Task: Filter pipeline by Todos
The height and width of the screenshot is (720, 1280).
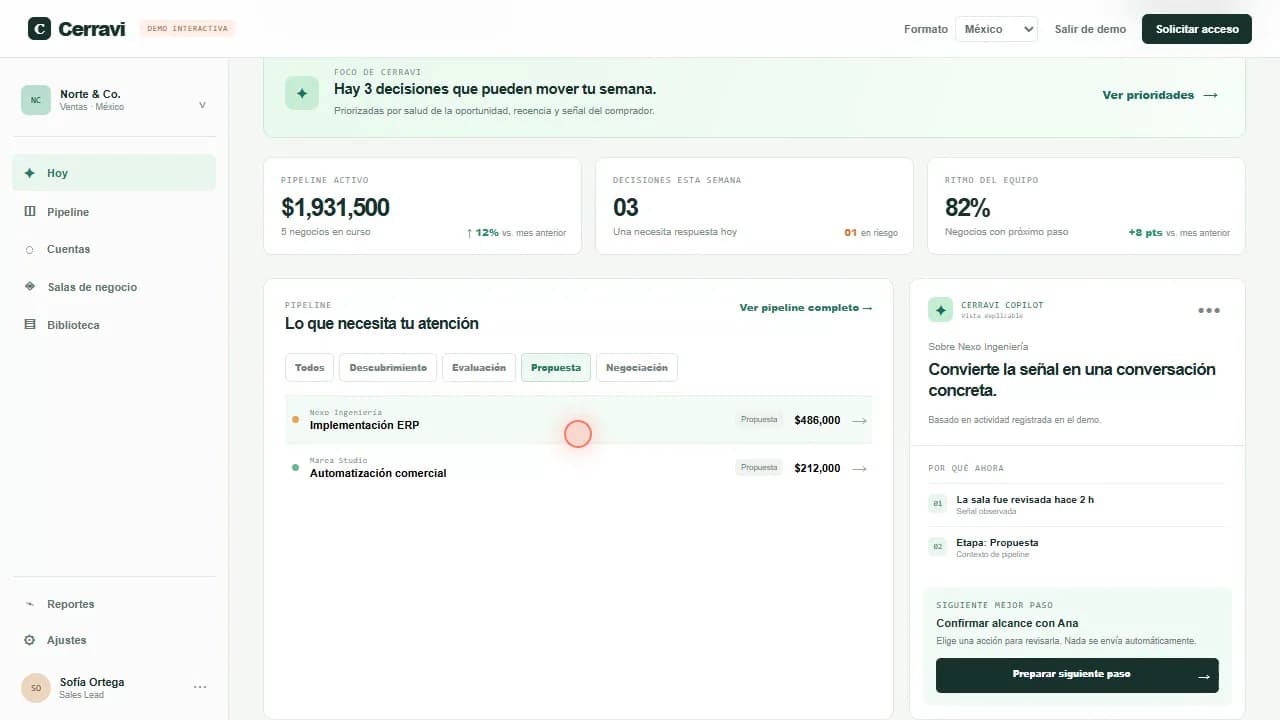Action: point(310,368)
